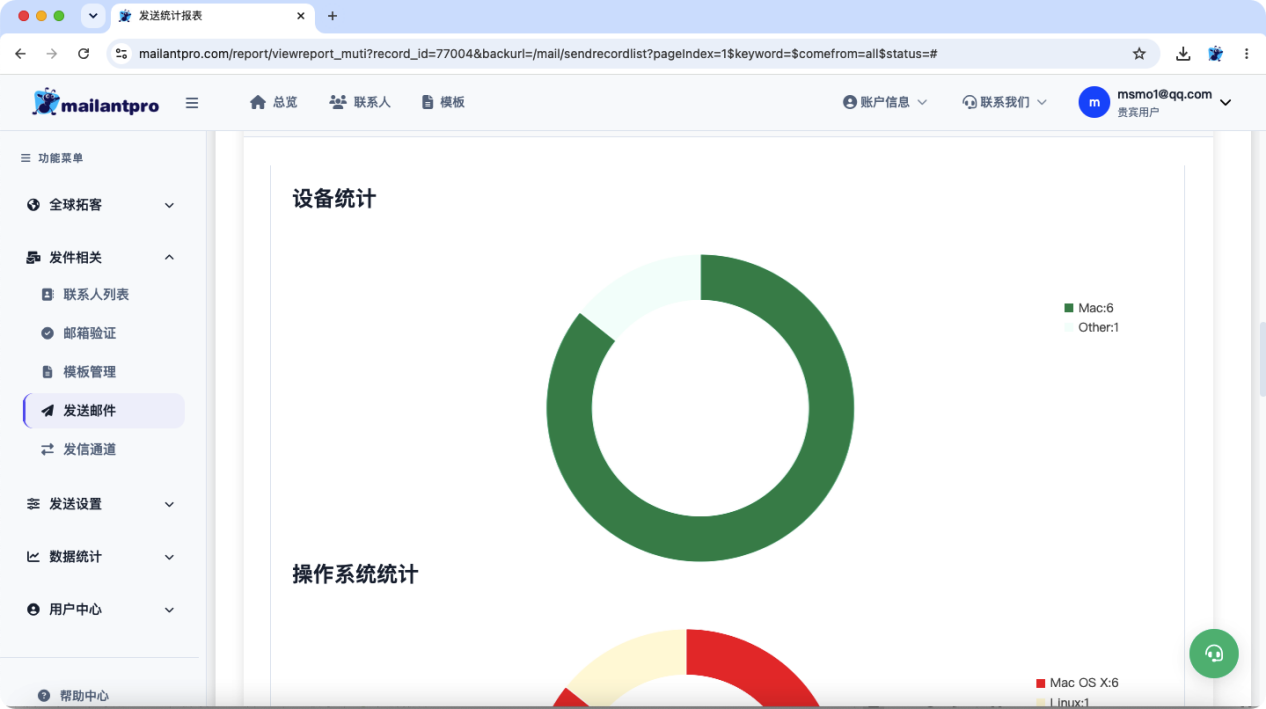Click the blue user avatar 'm'

click(1094, 102)
